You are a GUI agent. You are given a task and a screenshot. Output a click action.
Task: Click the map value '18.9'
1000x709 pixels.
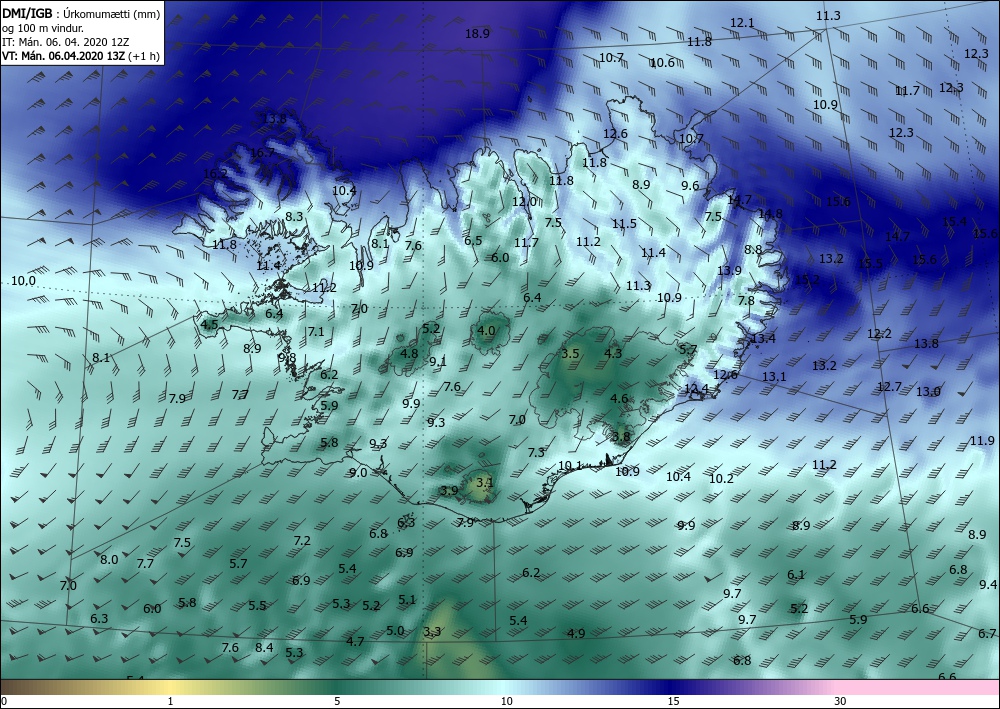(x=477, y=34)
